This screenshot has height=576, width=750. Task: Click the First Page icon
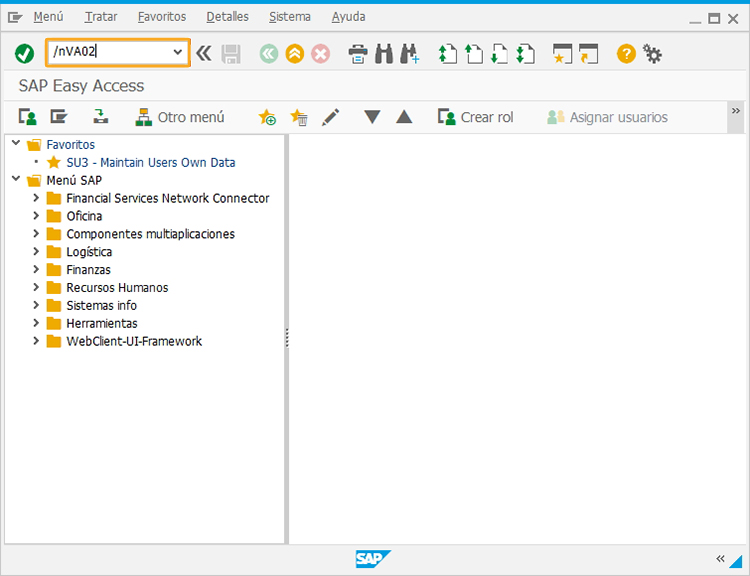(x=448, y=54)
